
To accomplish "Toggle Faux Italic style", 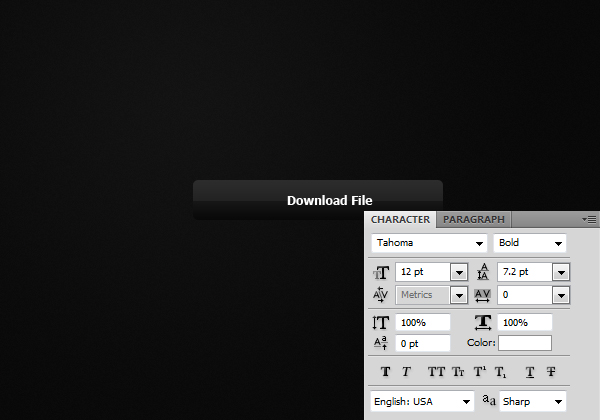I will [x=406, y=371].
